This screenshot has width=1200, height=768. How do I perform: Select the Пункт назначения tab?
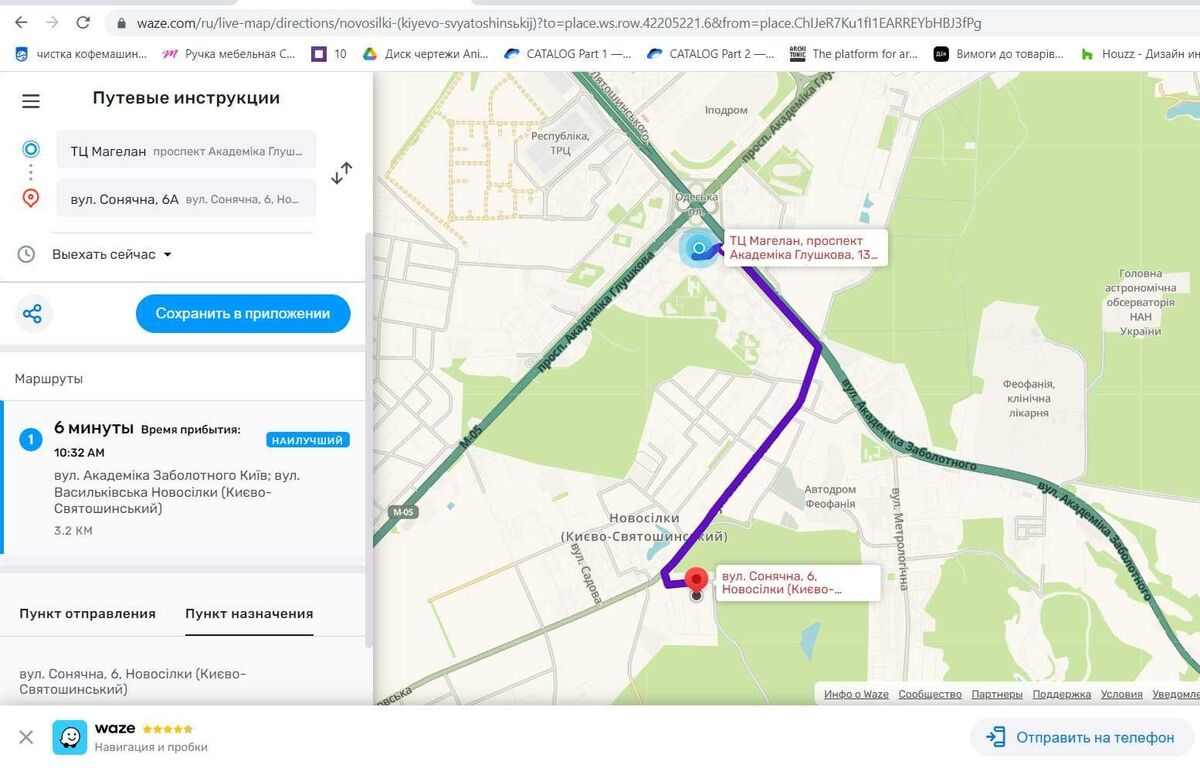249,614
